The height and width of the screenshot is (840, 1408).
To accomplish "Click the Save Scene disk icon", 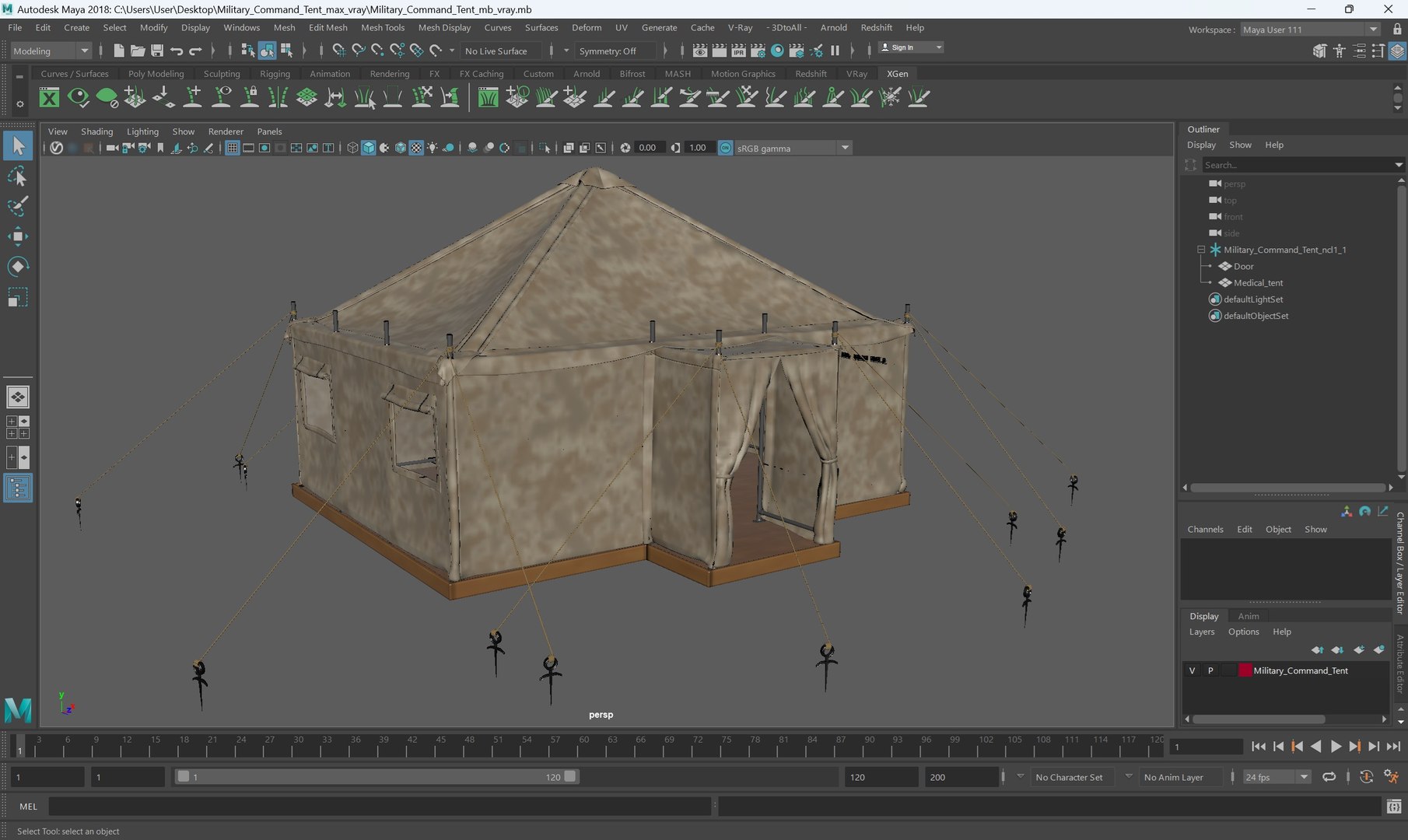I will pyautogui.click(x=157, y=51).
